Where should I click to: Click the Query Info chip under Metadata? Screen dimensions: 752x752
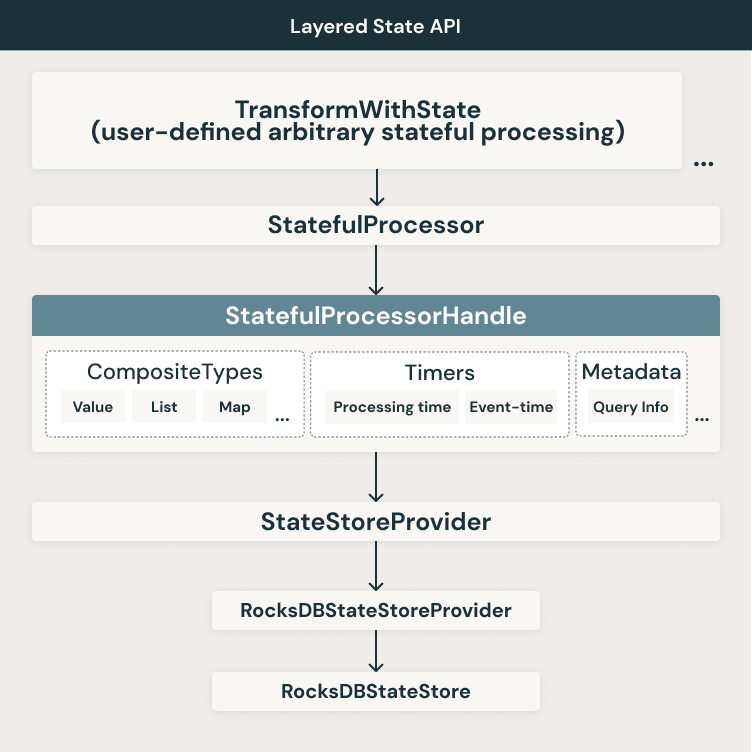(x=631, y=407)
